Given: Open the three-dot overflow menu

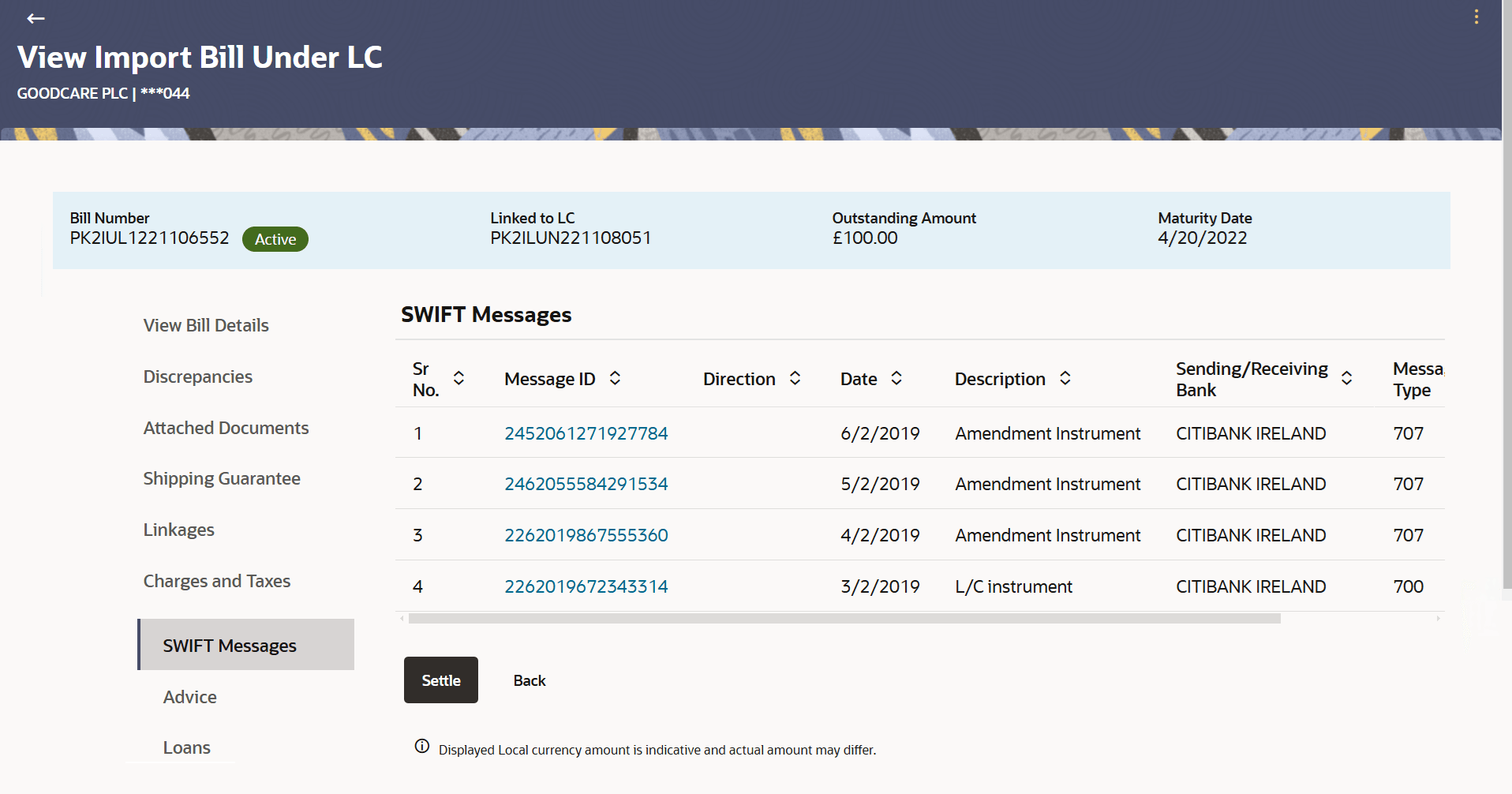Looking at the screenshot, I should point(1476,17).
